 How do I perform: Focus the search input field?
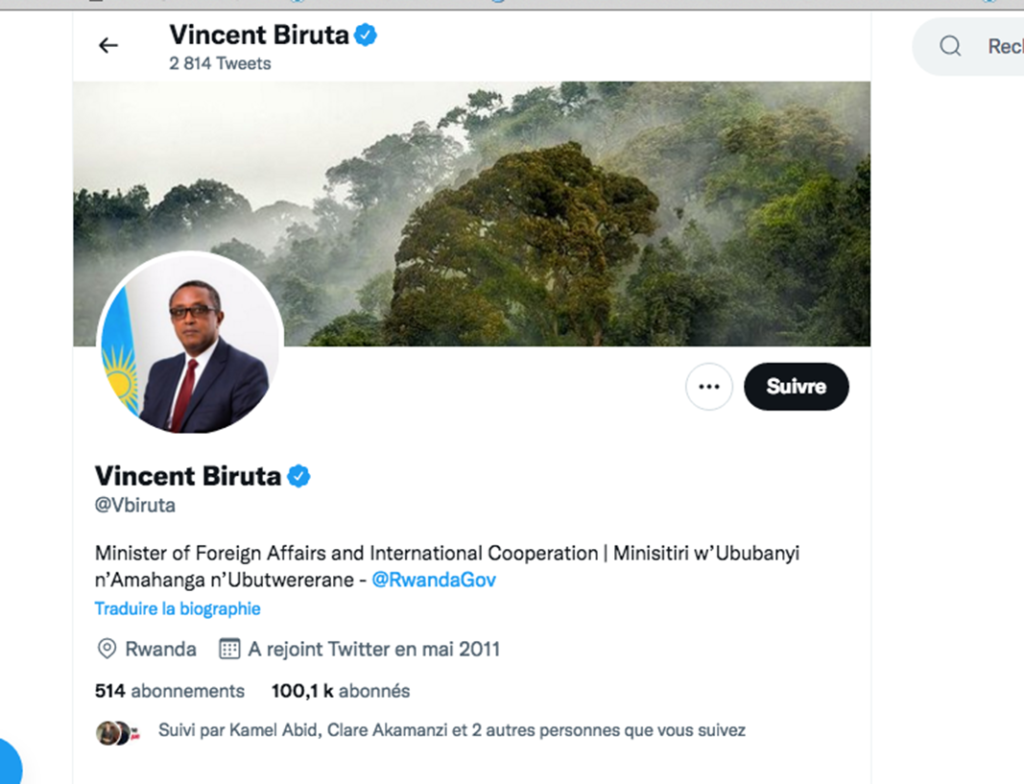coord(1000,46)
